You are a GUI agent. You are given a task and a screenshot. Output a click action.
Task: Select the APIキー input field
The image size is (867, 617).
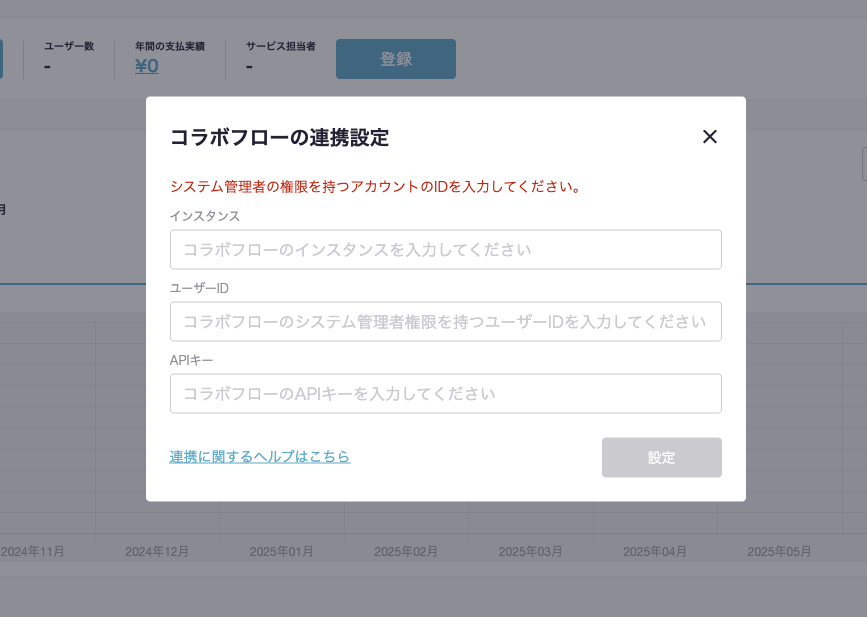pos(445,394)
